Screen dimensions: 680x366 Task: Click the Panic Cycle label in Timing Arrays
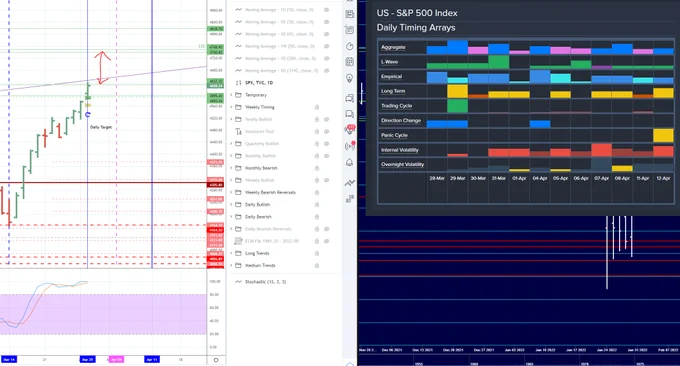394,135
